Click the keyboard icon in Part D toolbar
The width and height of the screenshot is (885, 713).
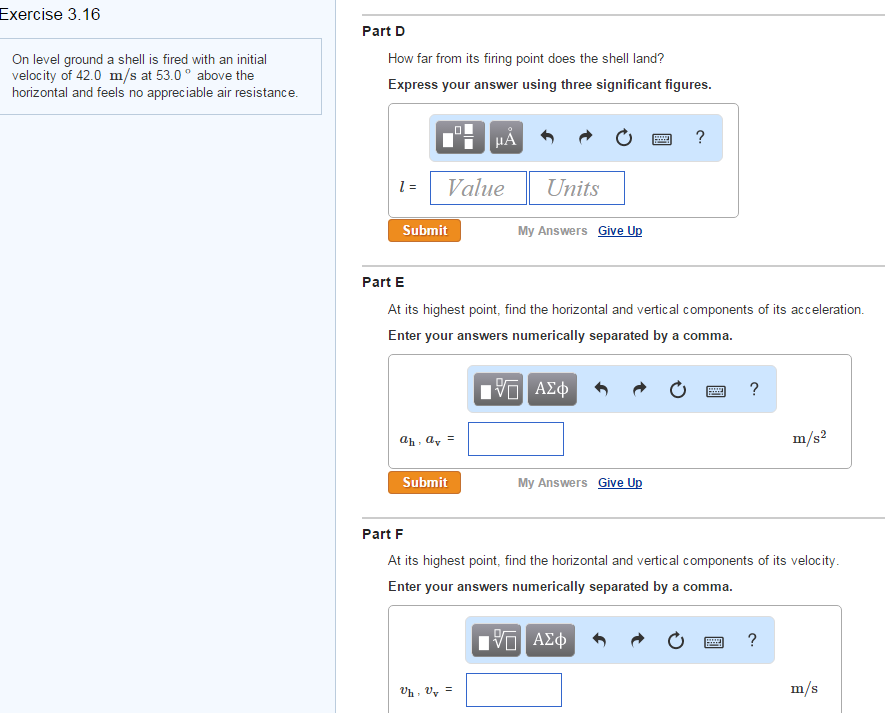coord(661,137)
